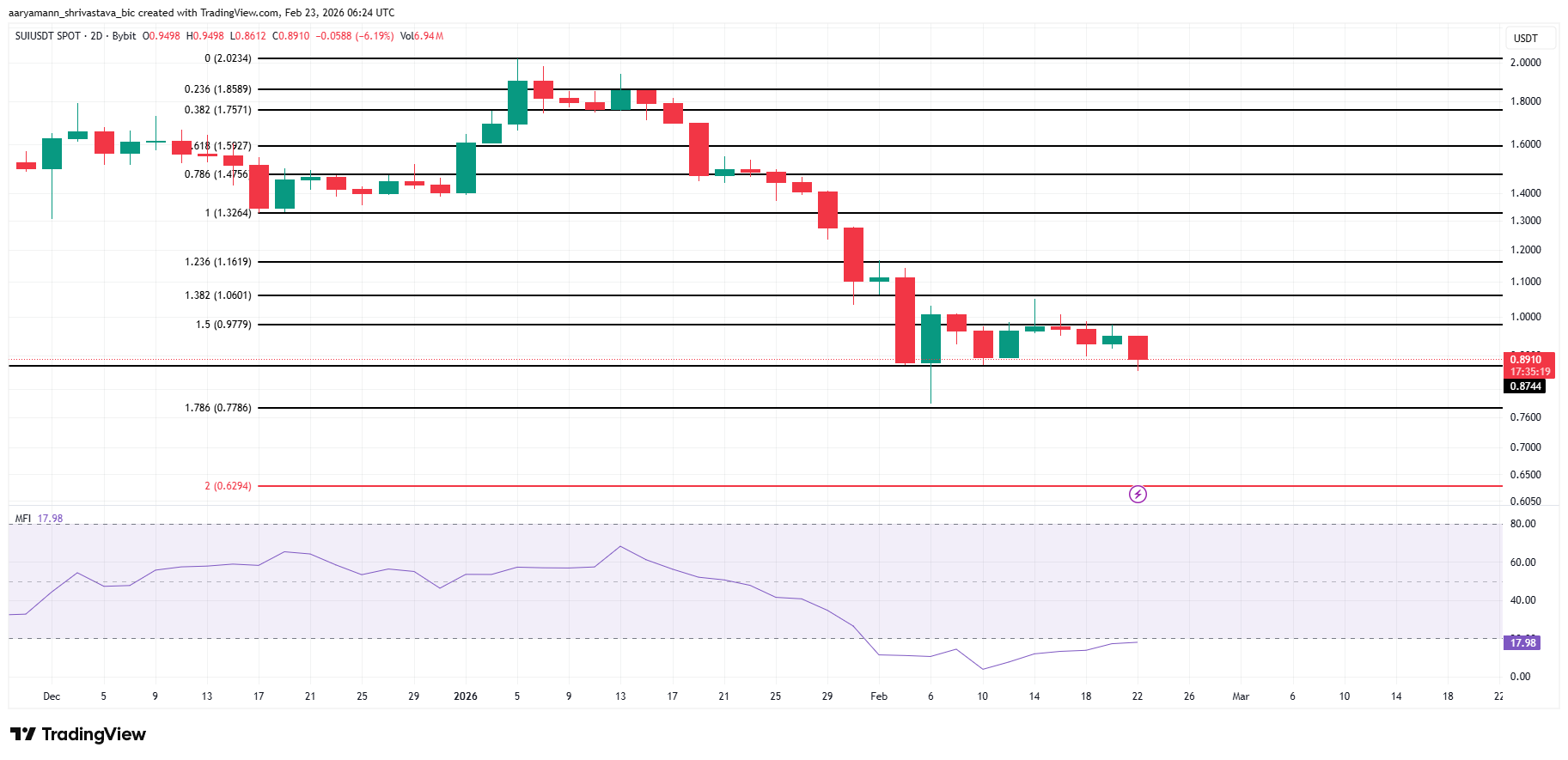Viewport: 1568px width, 760px height.
Task: Click the 2026 label on time axis
Action: (465, 696)
